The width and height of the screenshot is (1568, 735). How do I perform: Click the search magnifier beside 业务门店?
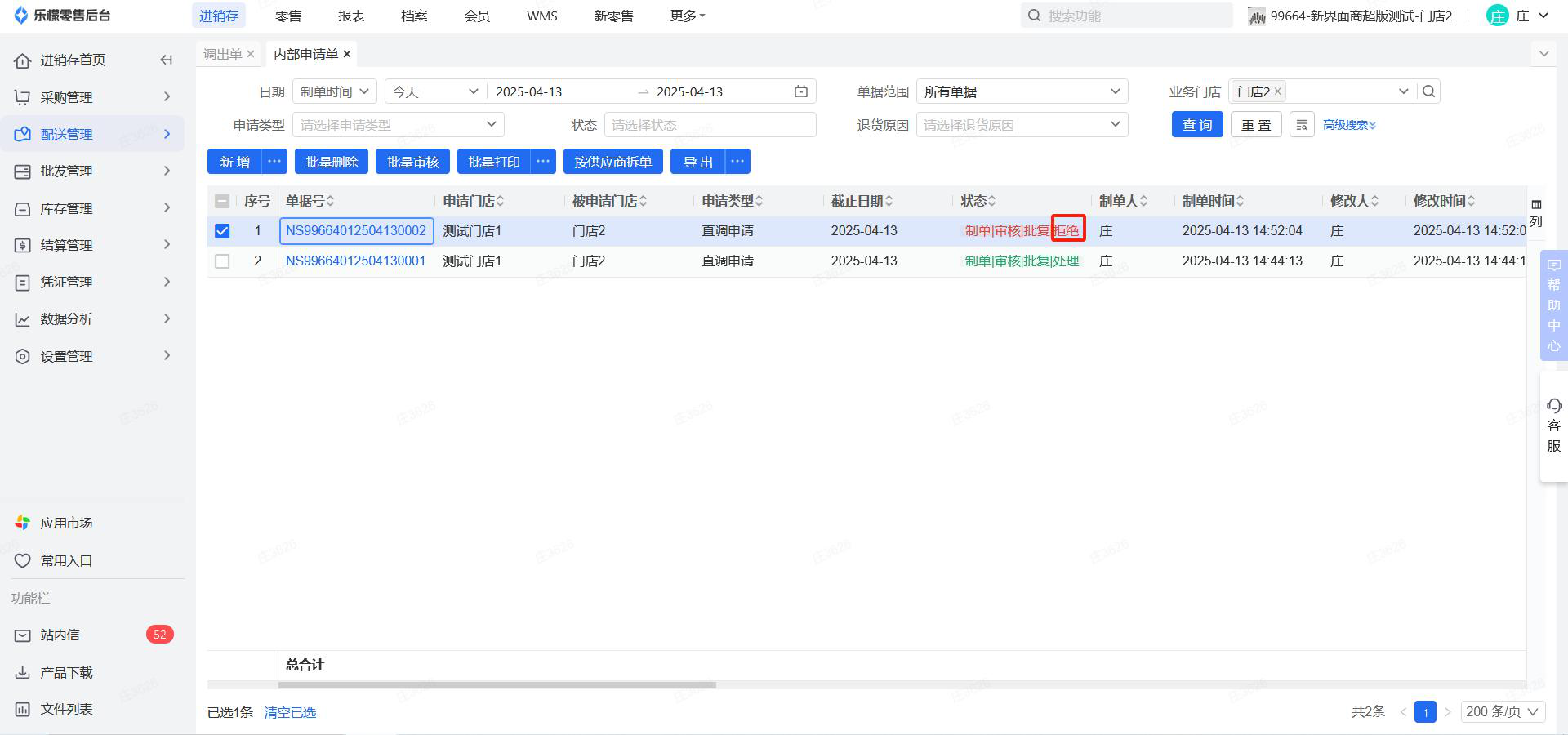point(1428,91)
